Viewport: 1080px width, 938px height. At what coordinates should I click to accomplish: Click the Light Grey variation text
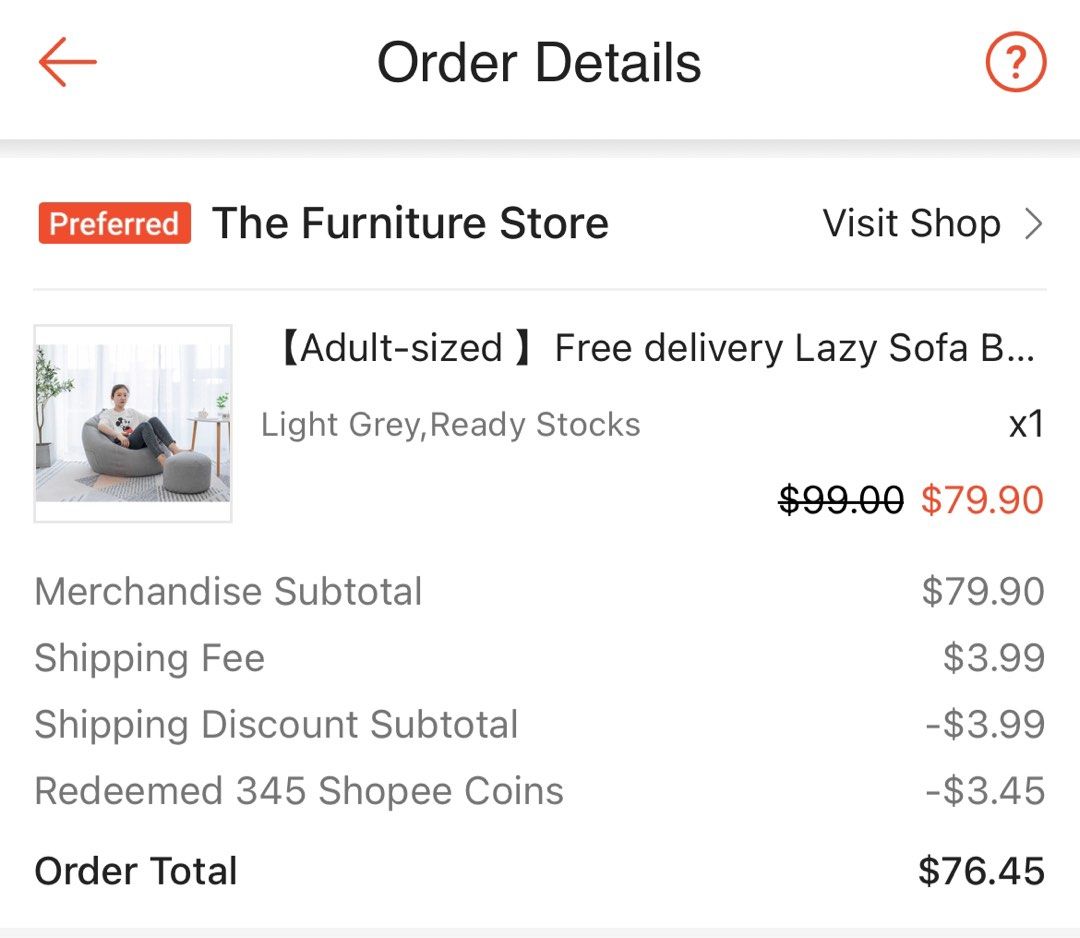450,424
